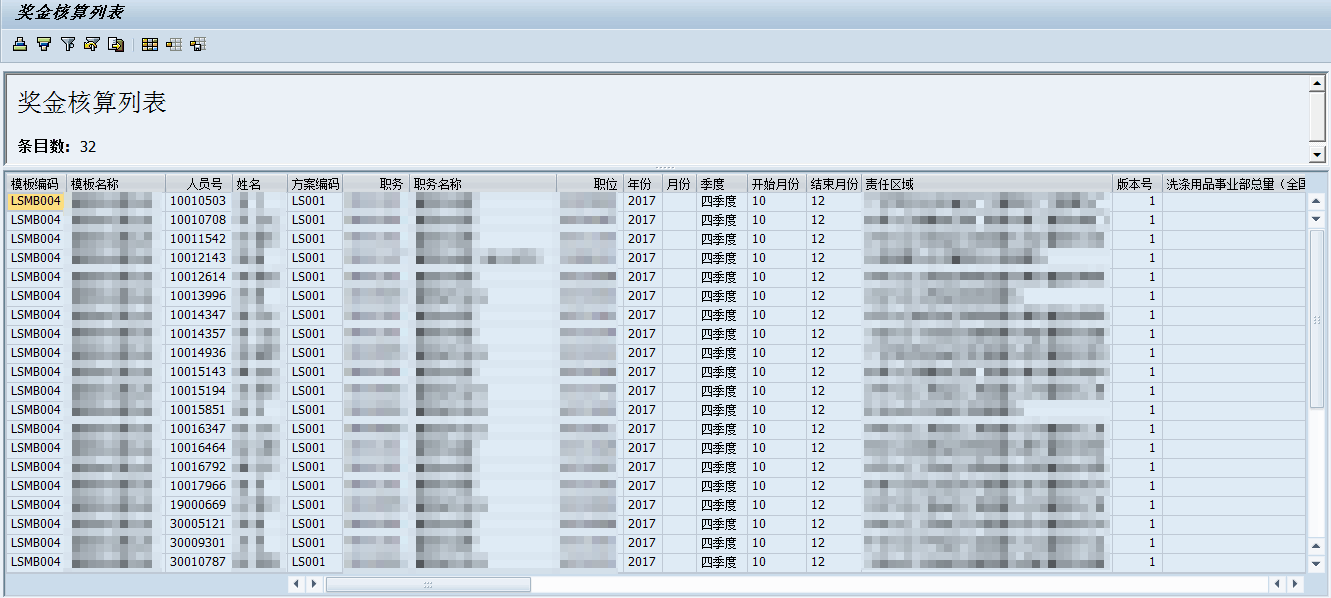The image size is (1331, 598).
Task: Select the 季度 column header
Action: tap(721, 184)
